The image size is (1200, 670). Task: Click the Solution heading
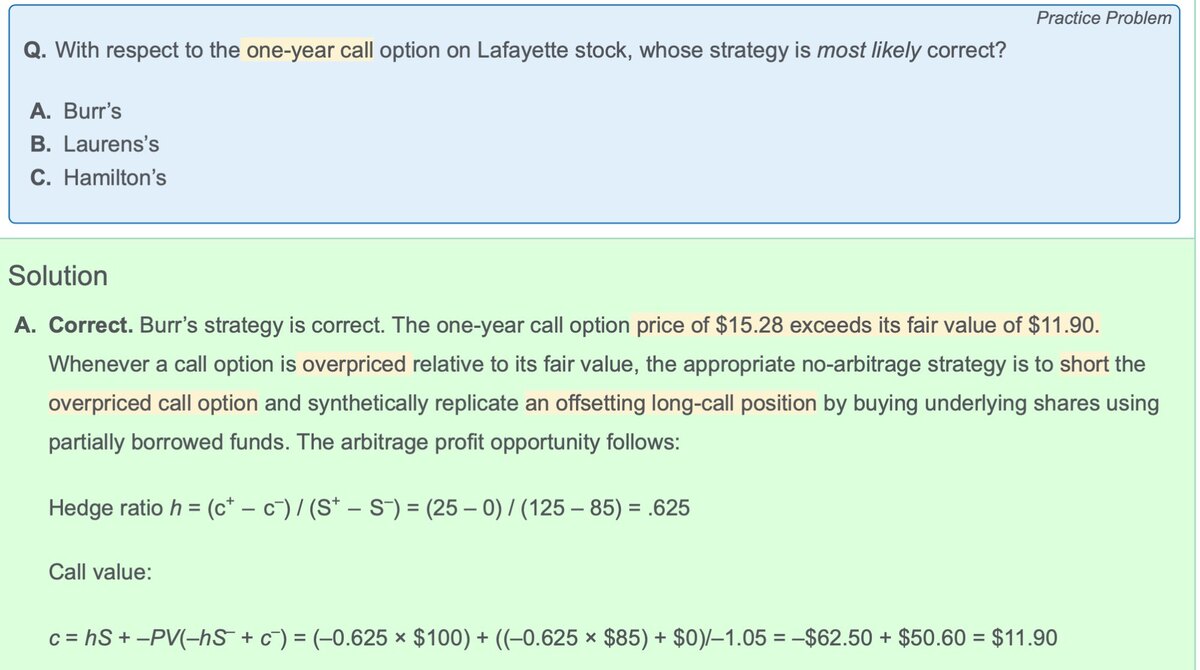point(57,276)
